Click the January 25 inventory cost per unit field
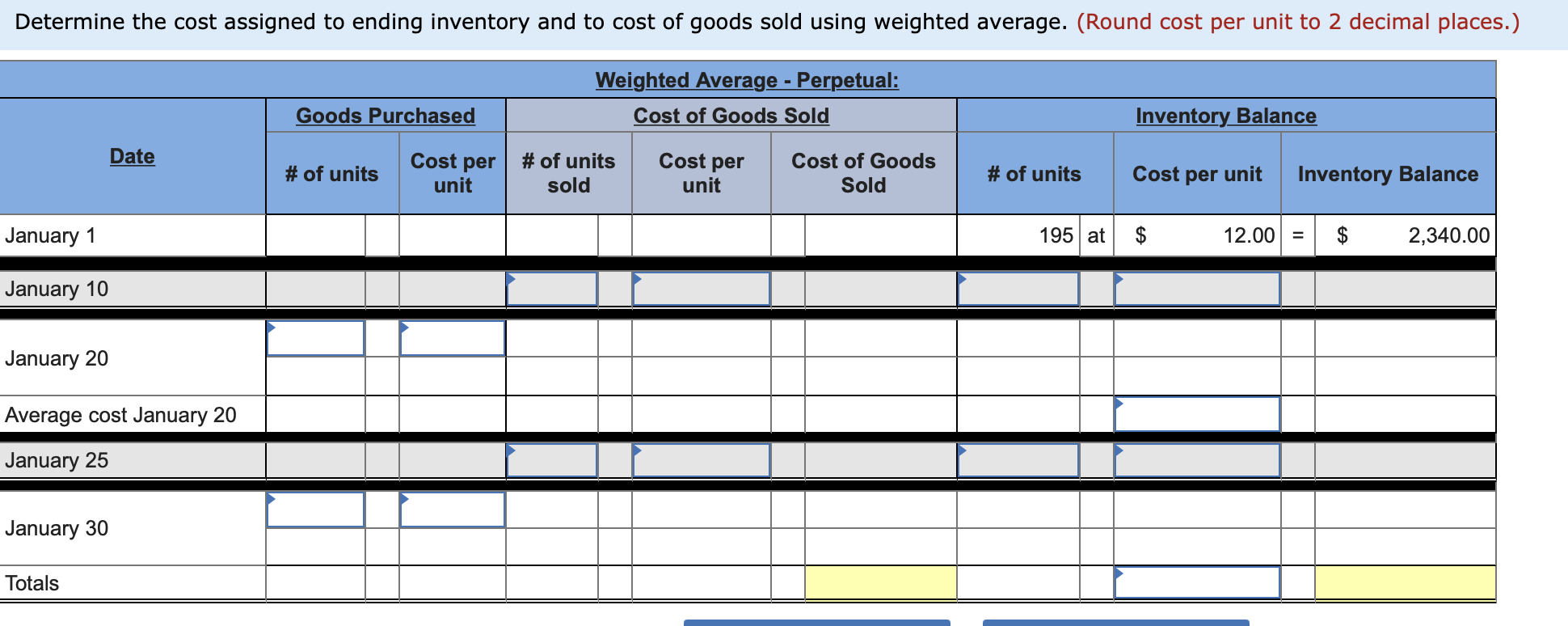Viewport: 1568px width, 626px height. tap(1197, 460)
